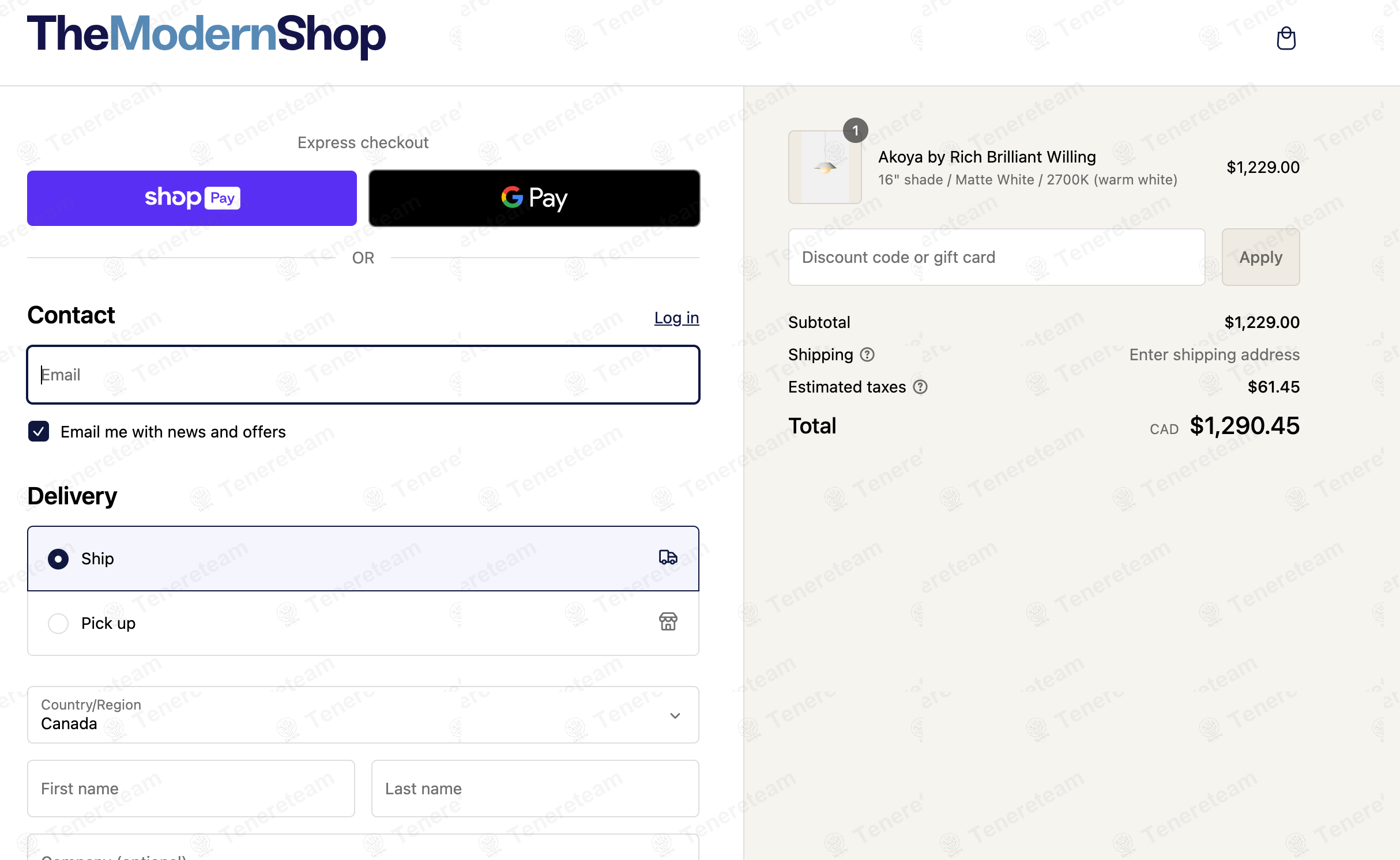1400x860 pixels.
Task: Click the delivery truck icon in Ship row
Action: (x=668, y=557)
